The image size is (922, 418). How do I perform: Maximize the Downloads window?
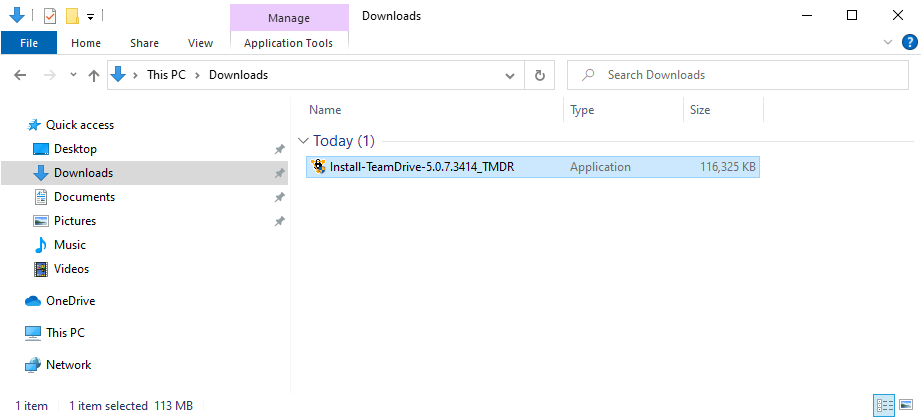(x=851, y=16)
